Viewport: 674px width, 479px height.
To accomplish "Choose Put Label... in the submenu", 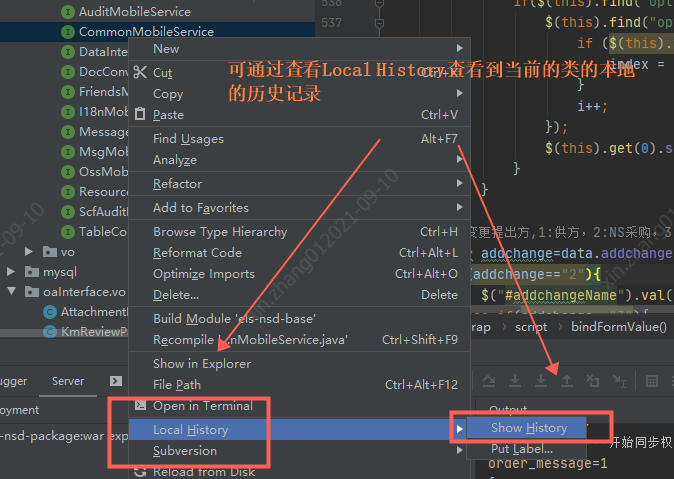I will pos(527,449).
